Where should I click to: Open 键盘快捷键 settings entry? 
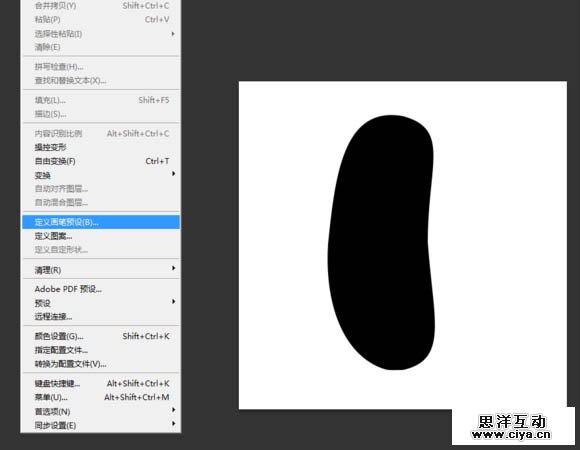[x=101, y=383]
